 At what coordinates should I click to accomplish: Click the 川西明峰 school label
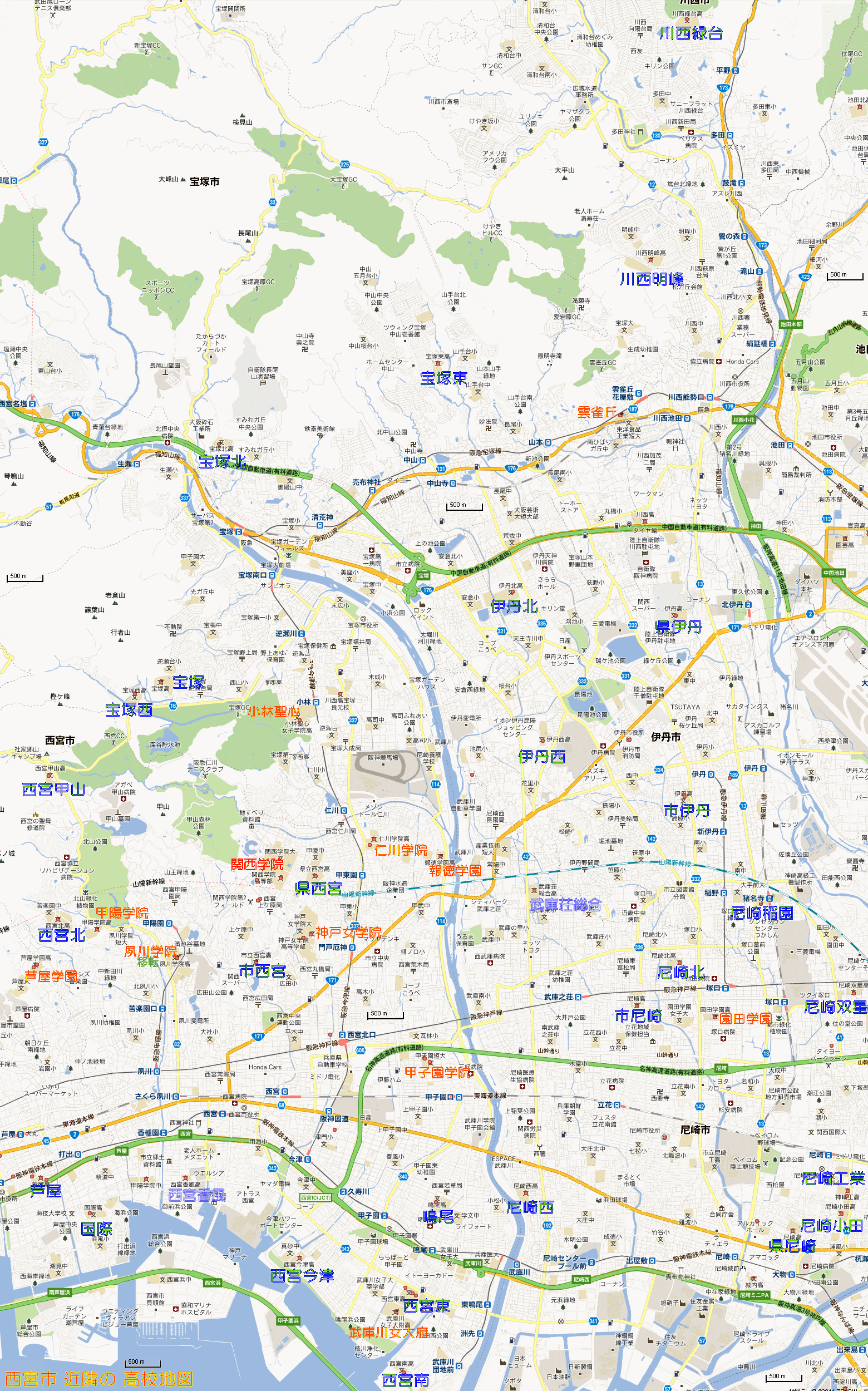coord(652,279)
